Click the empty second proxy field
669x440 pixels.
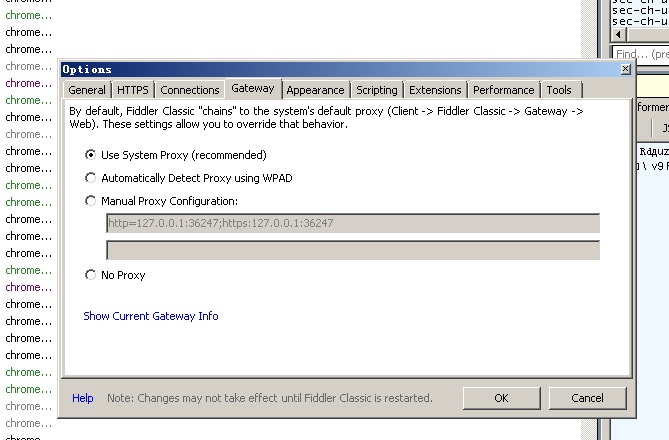pos(353,251)
